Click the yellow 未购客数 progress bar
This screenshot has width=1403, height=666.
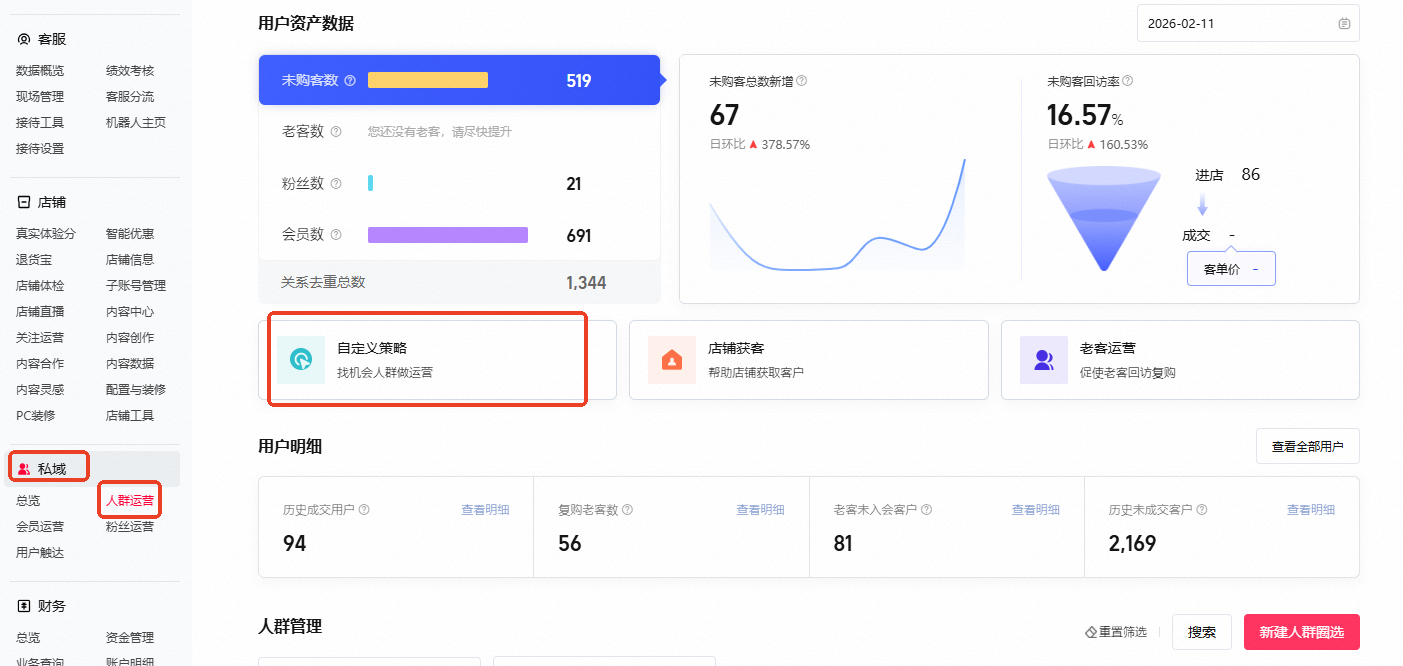(428, 80)
